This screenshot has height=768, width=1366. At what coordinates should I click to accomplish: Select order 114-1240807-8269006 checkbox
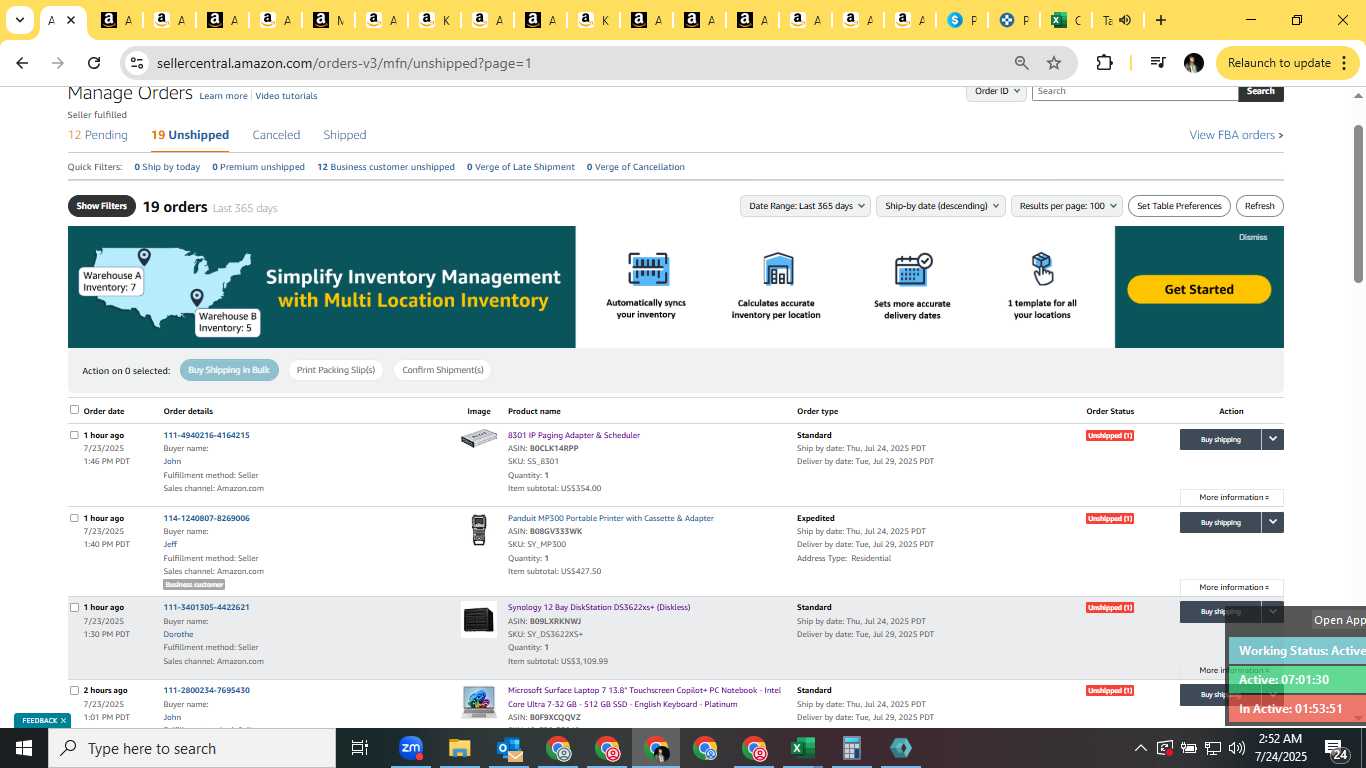tap(74, 518)
